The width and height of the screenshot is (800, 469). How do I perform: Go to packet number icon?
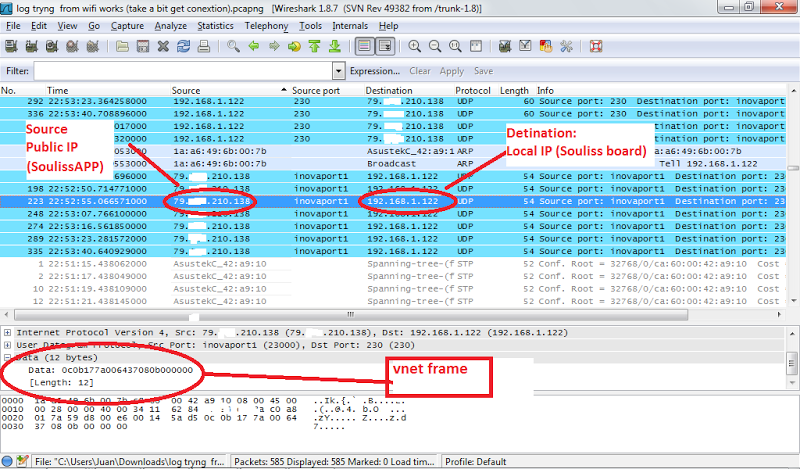click(294, 46)
